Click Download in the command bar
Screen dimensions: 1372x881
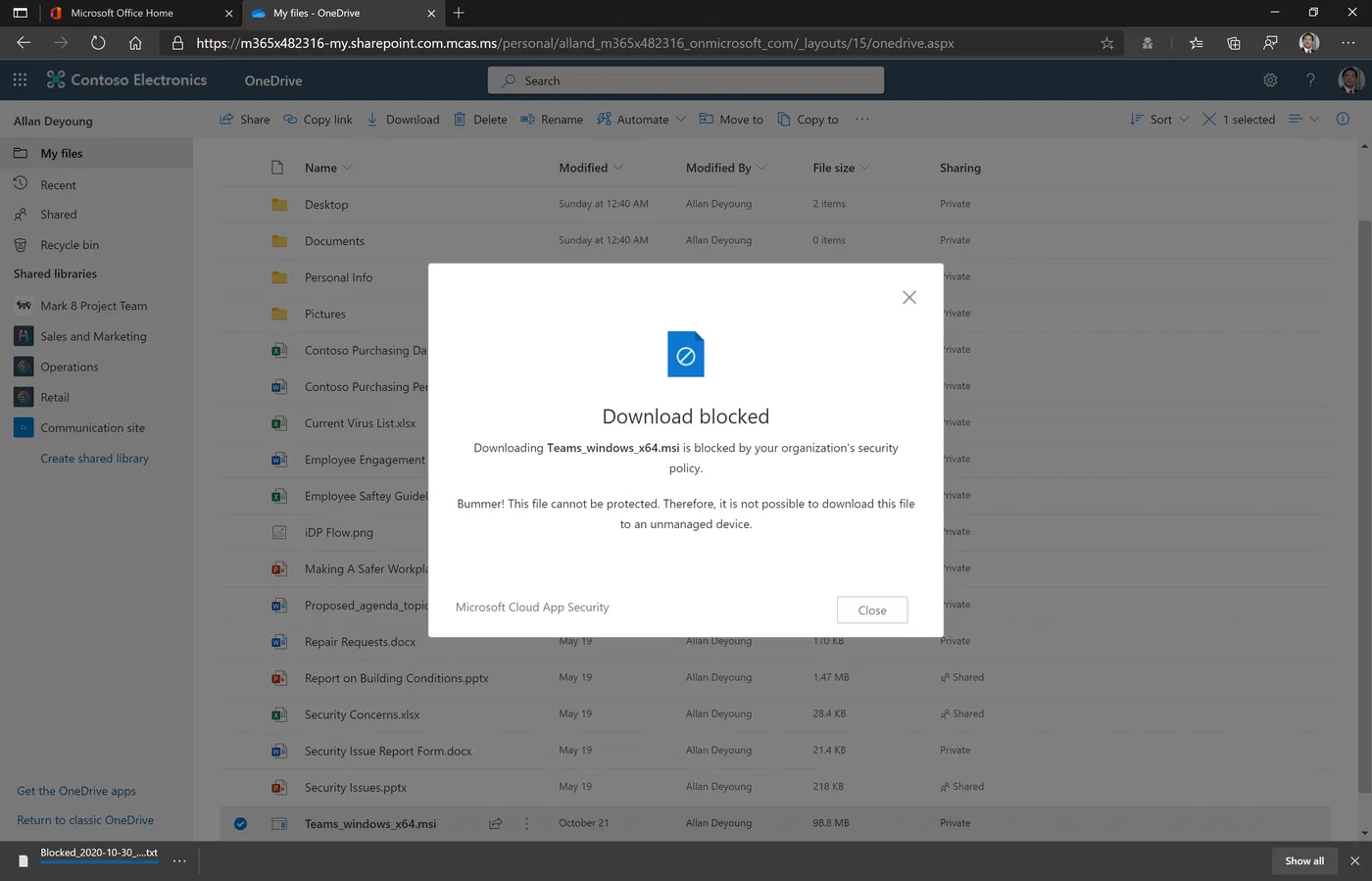[403, 120]
